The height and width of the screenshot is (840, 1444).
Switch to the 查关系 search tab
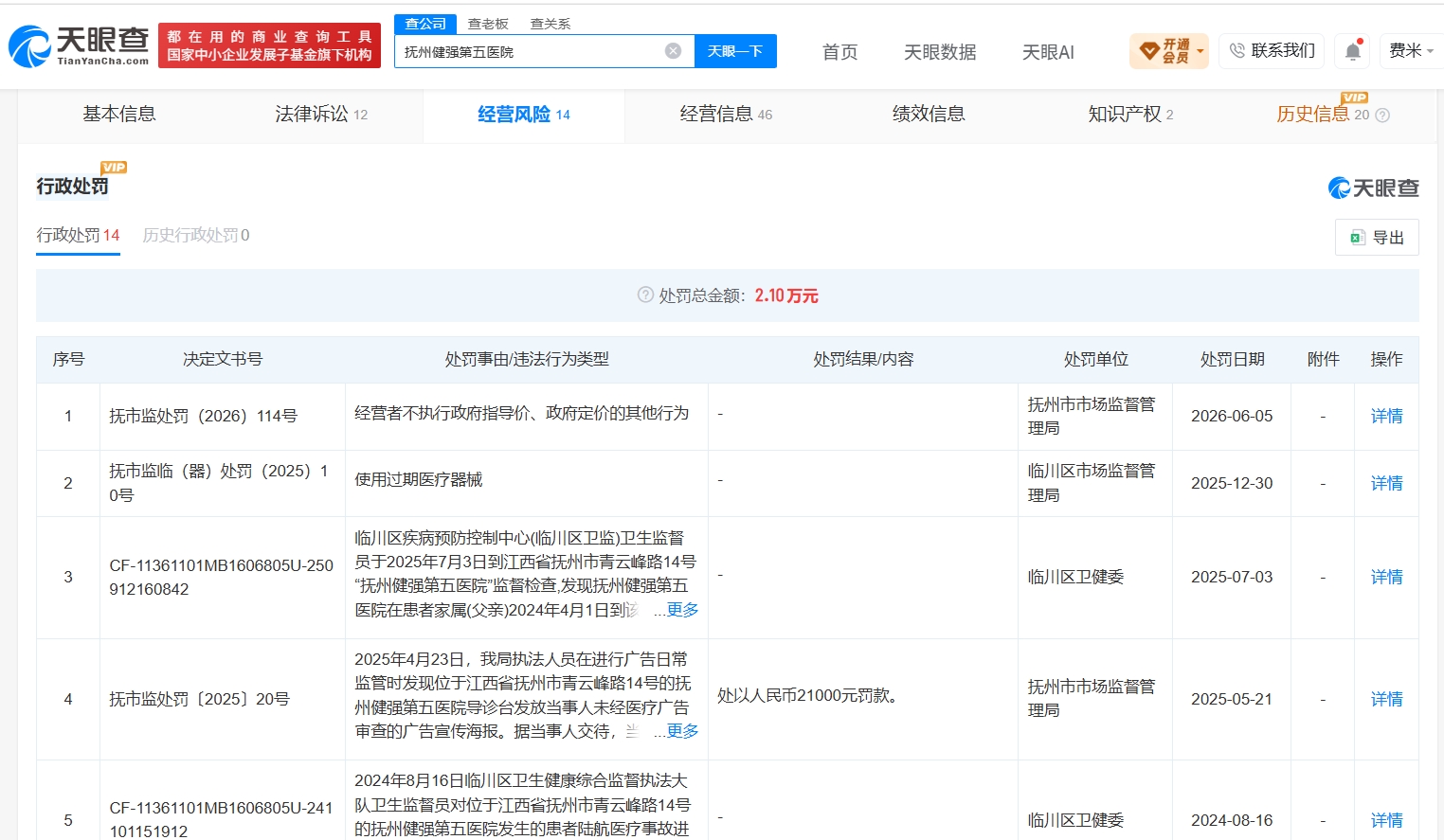click(x=551, y=24)
